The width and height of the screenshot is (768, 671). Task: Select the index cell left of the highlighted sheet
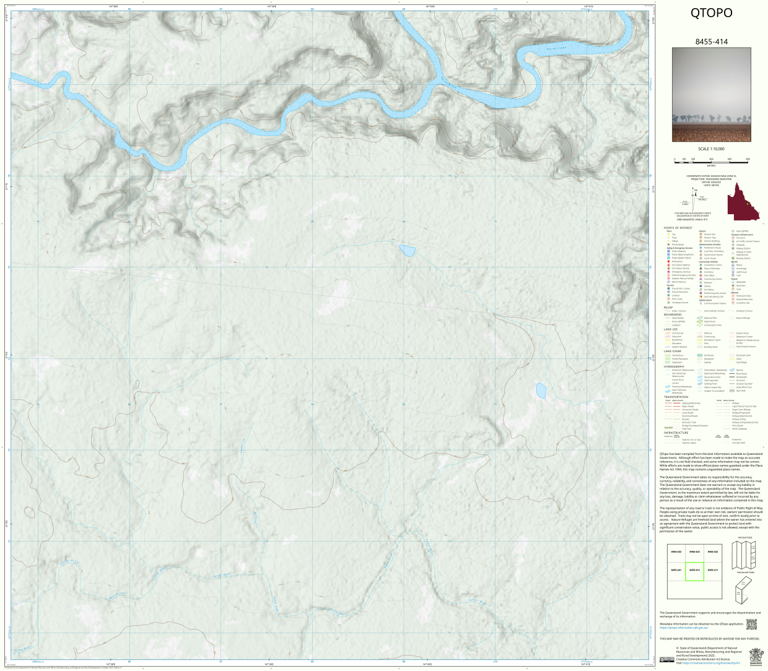[676, 571]
